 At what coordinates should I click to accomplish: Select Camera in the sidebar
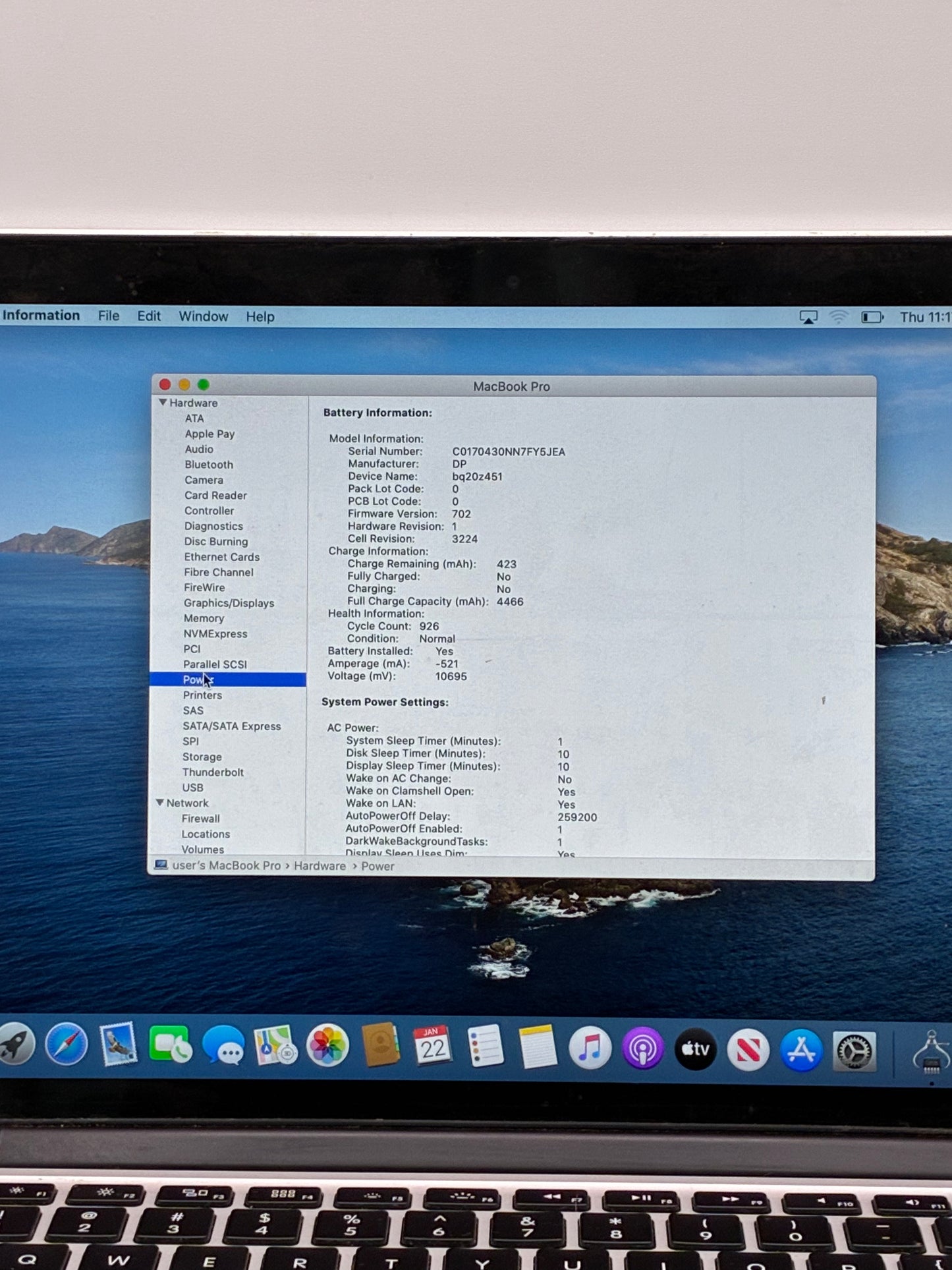pyautogui.click(x=204, y=480)
